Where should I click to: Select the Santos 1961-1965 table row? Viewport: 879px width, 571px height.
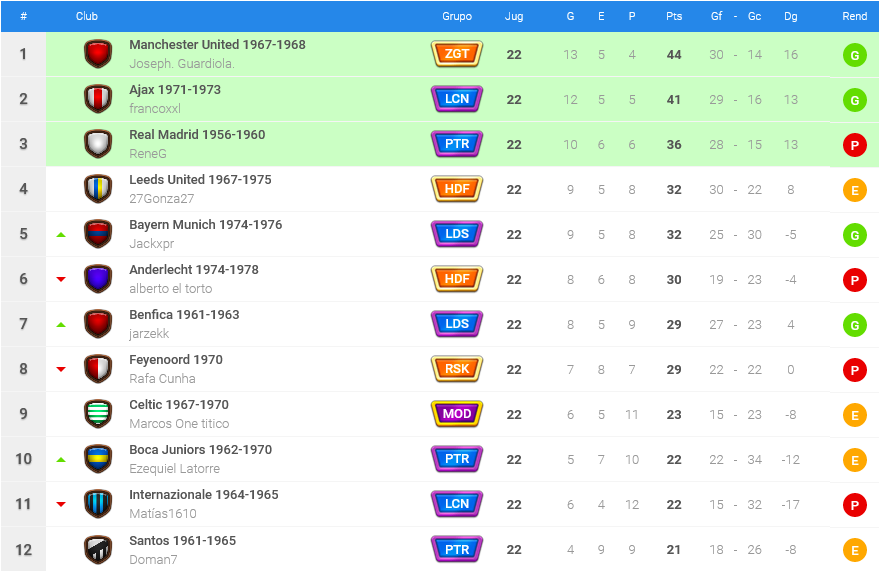[x=440, y=550]
